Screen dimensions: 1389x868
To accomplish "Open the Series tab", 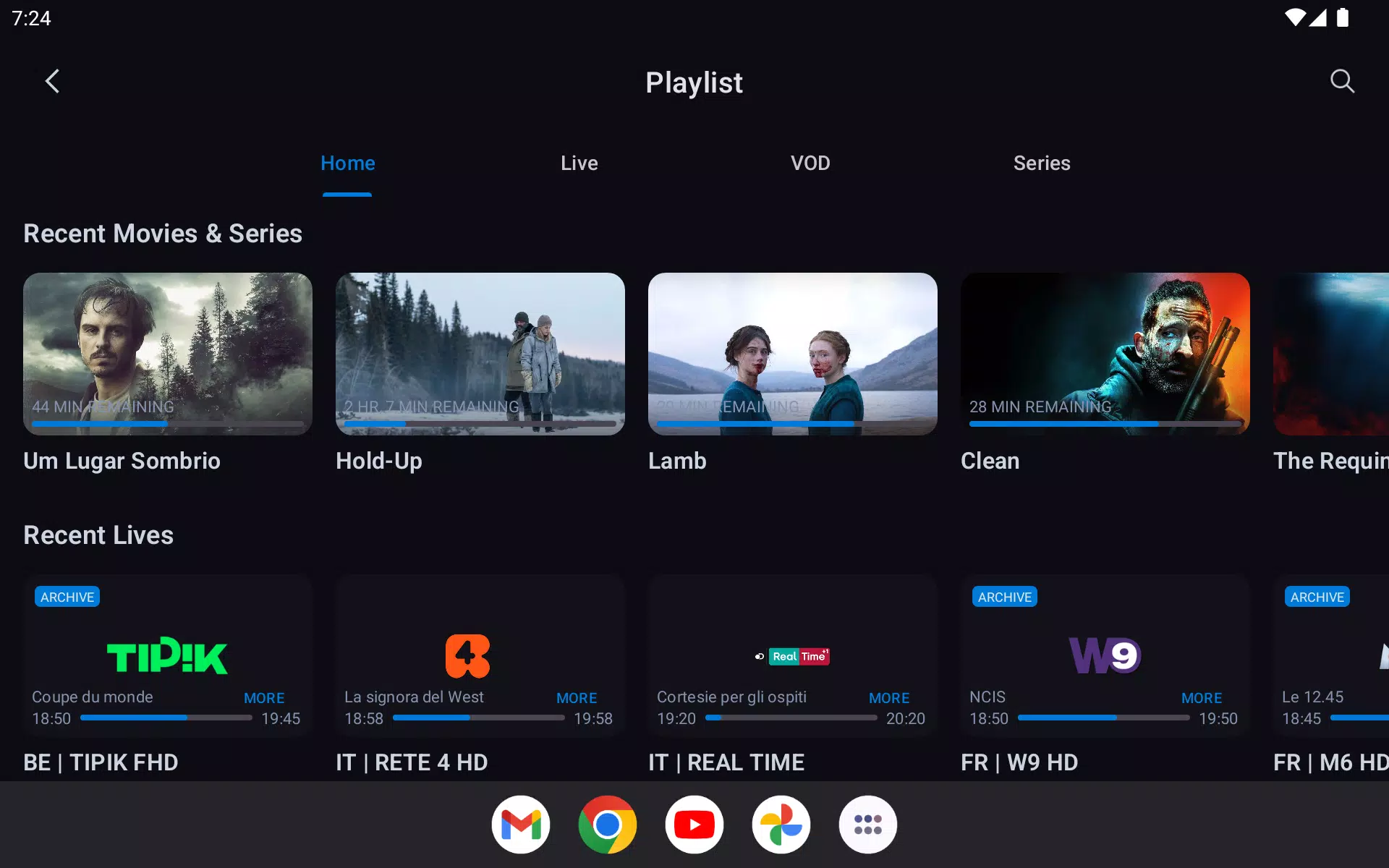I will [1042, 163].
